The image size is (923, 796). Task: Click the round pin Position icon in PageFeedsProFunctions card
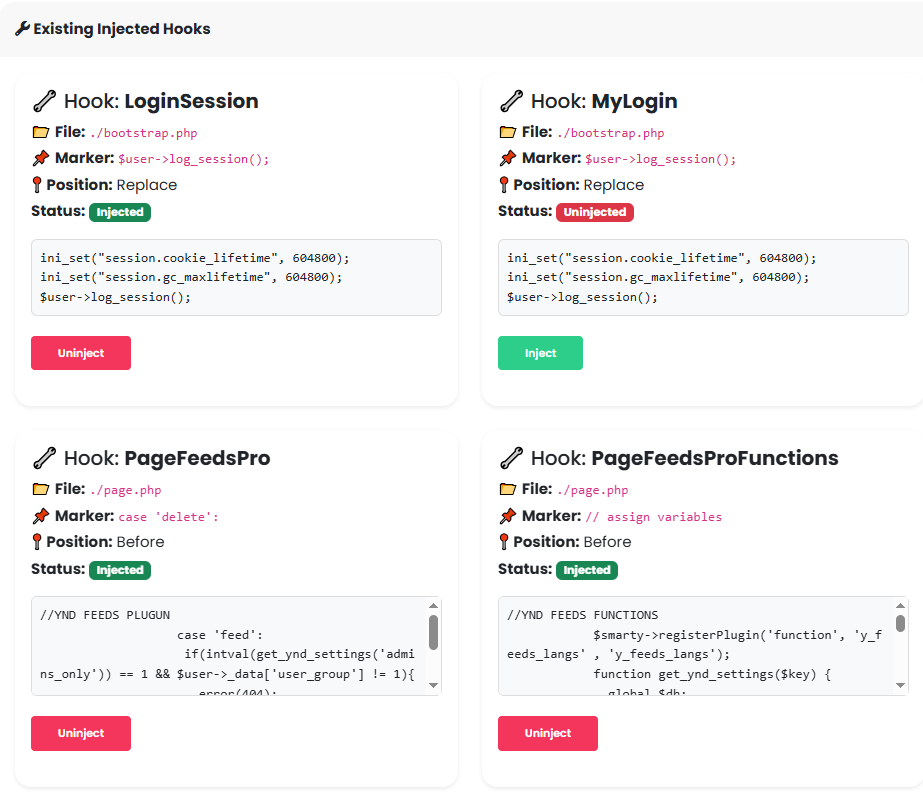point(503,542)
